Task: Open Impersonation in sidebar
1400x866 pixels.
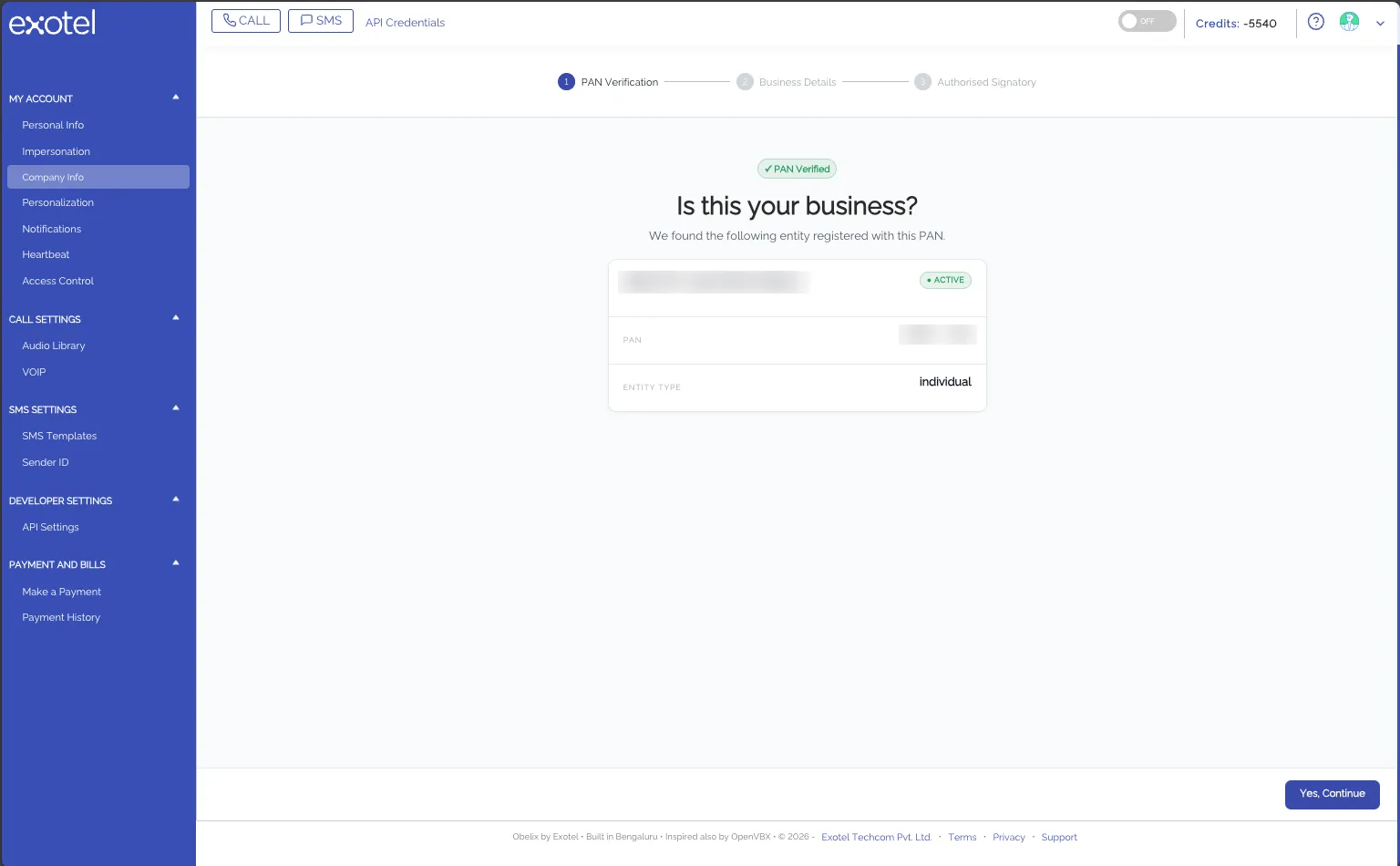Action: [x=57, y=151]
